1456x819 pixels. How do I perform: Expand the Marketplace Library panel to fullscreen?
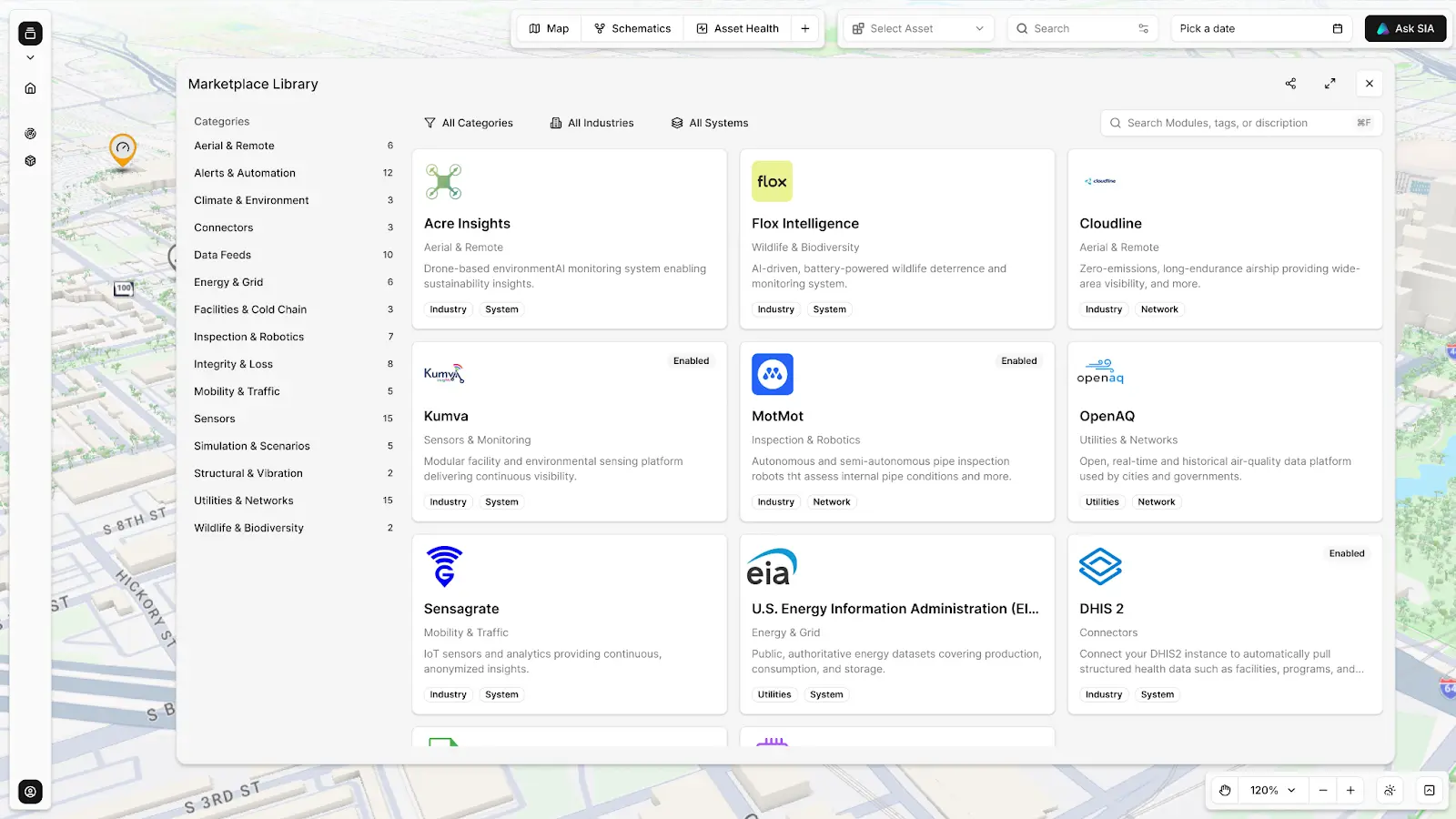(1330, 84)
